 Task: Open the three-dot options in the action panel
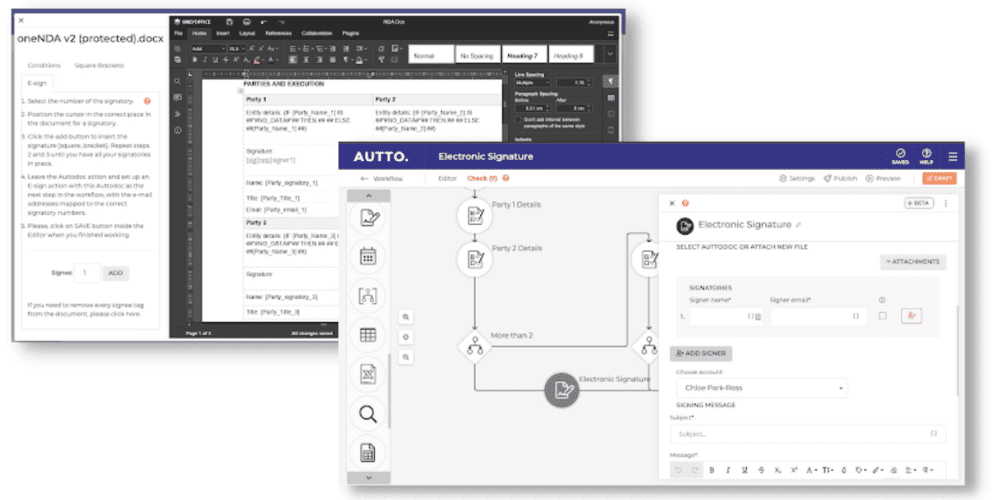tap(946, 203)
